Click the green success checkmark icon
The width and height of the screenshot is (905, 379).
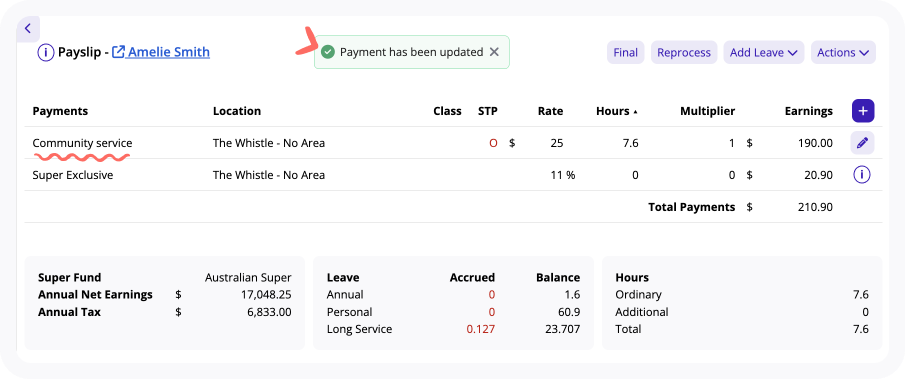328,52
